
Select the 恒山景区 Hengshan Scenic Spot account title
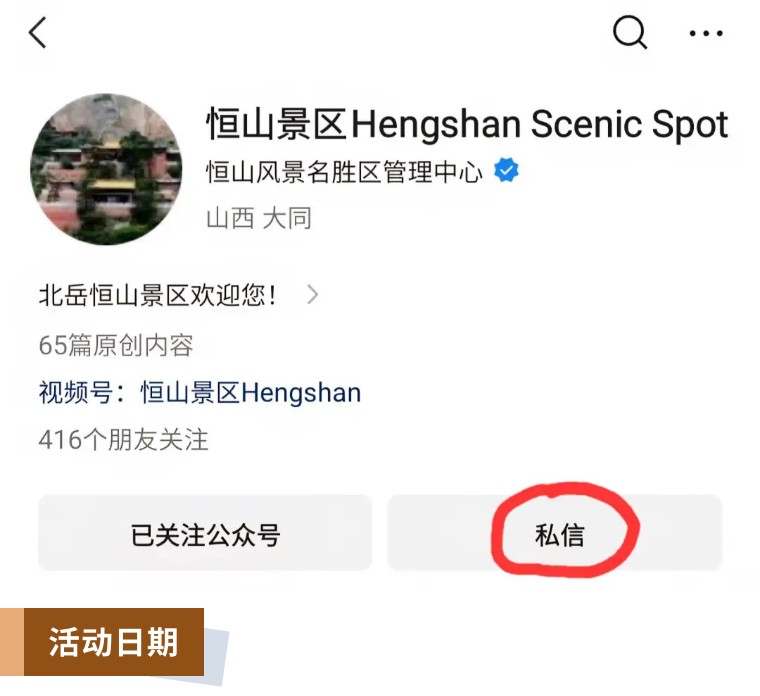click(x=467, y=124)
